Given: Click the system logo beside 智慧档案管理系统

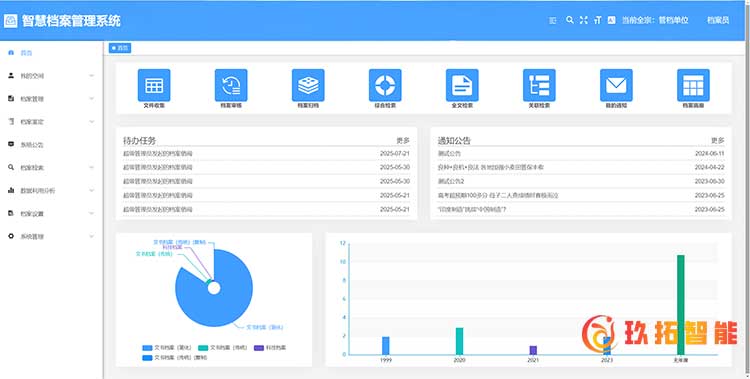Looking at the screenshot, I should (x=11, y=21).
